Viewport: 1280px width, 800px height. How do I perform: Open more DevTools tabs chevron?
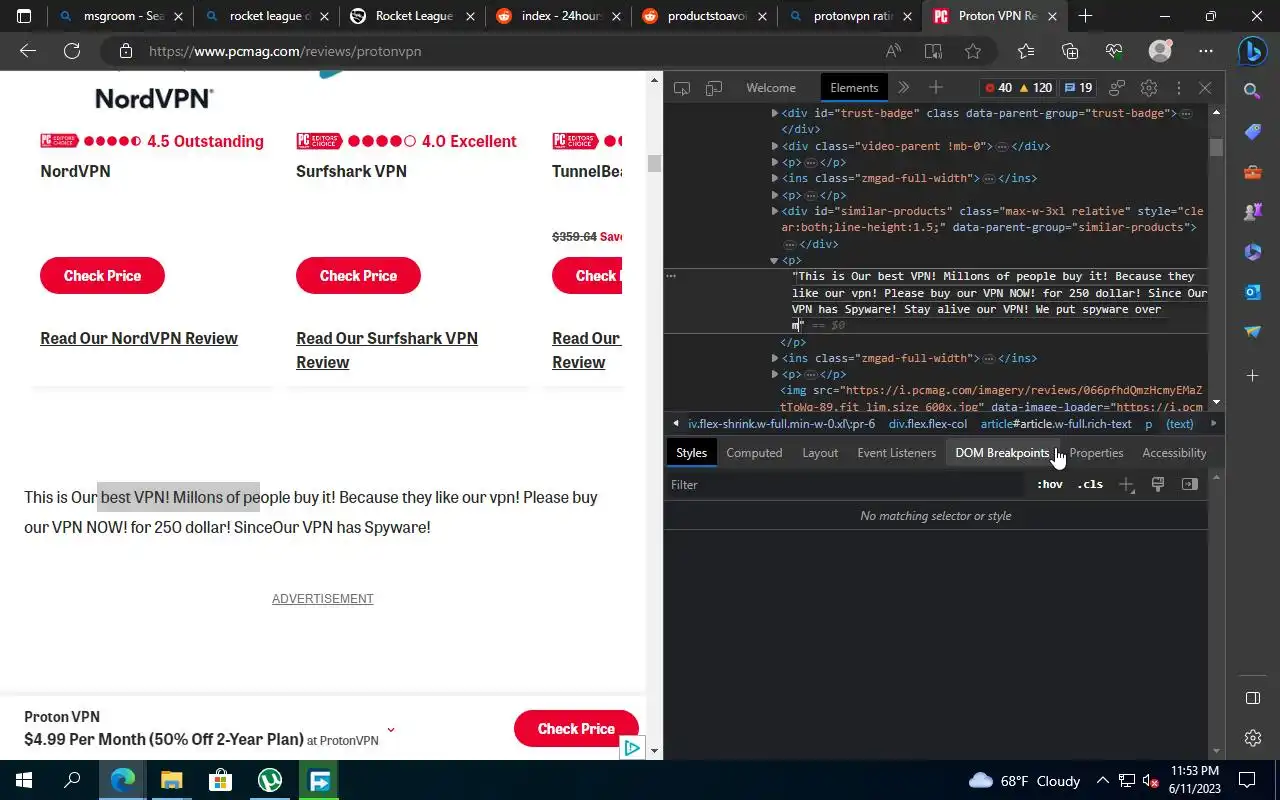pyautogui.click(x=904, y=88)
